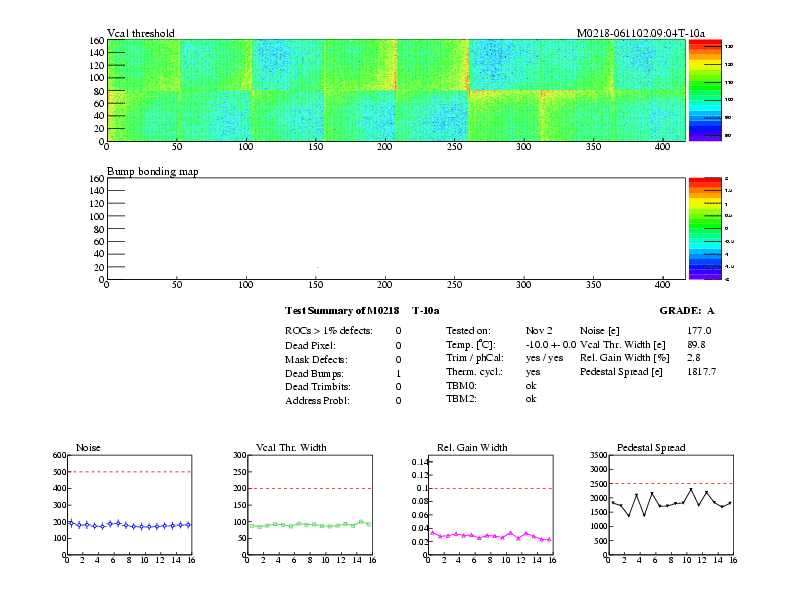The width and height of the screenshot is (792, 612).
Task: Select the GRADE: A label
Action: (687, 311)
